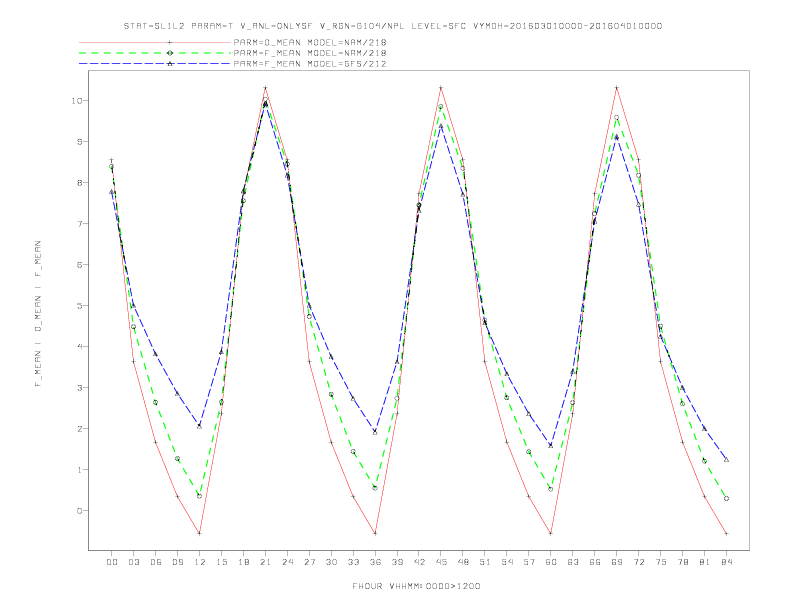The width and height of the screenshot is (792, 612).
Task: Click x-axis forecast hour label 24
Action: point(287,562)
